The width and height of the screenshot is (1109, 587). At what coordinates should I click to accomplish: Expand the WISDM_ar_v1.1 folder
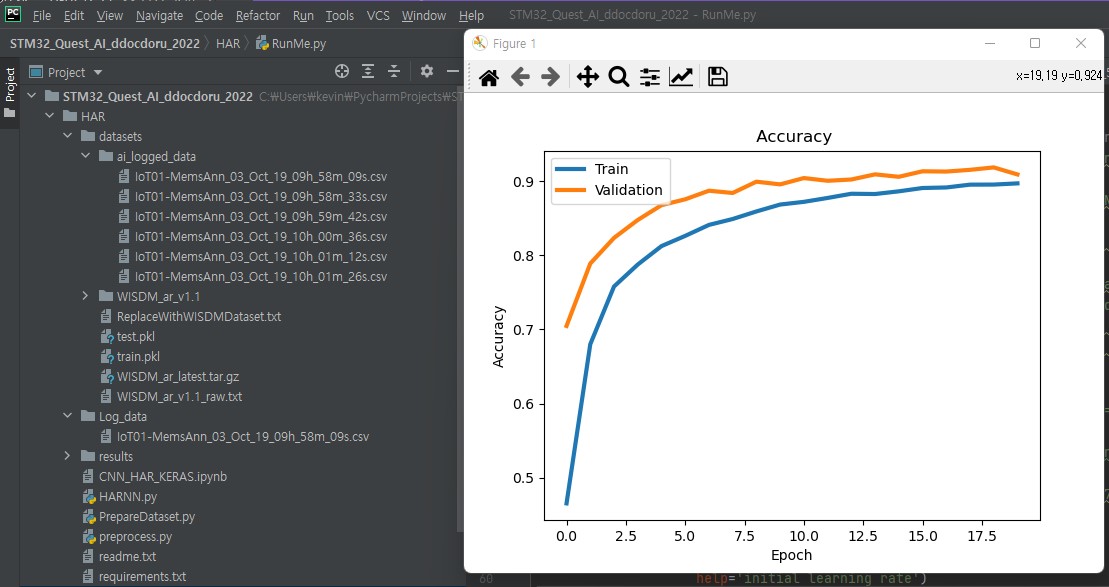(x=86, y=296)
